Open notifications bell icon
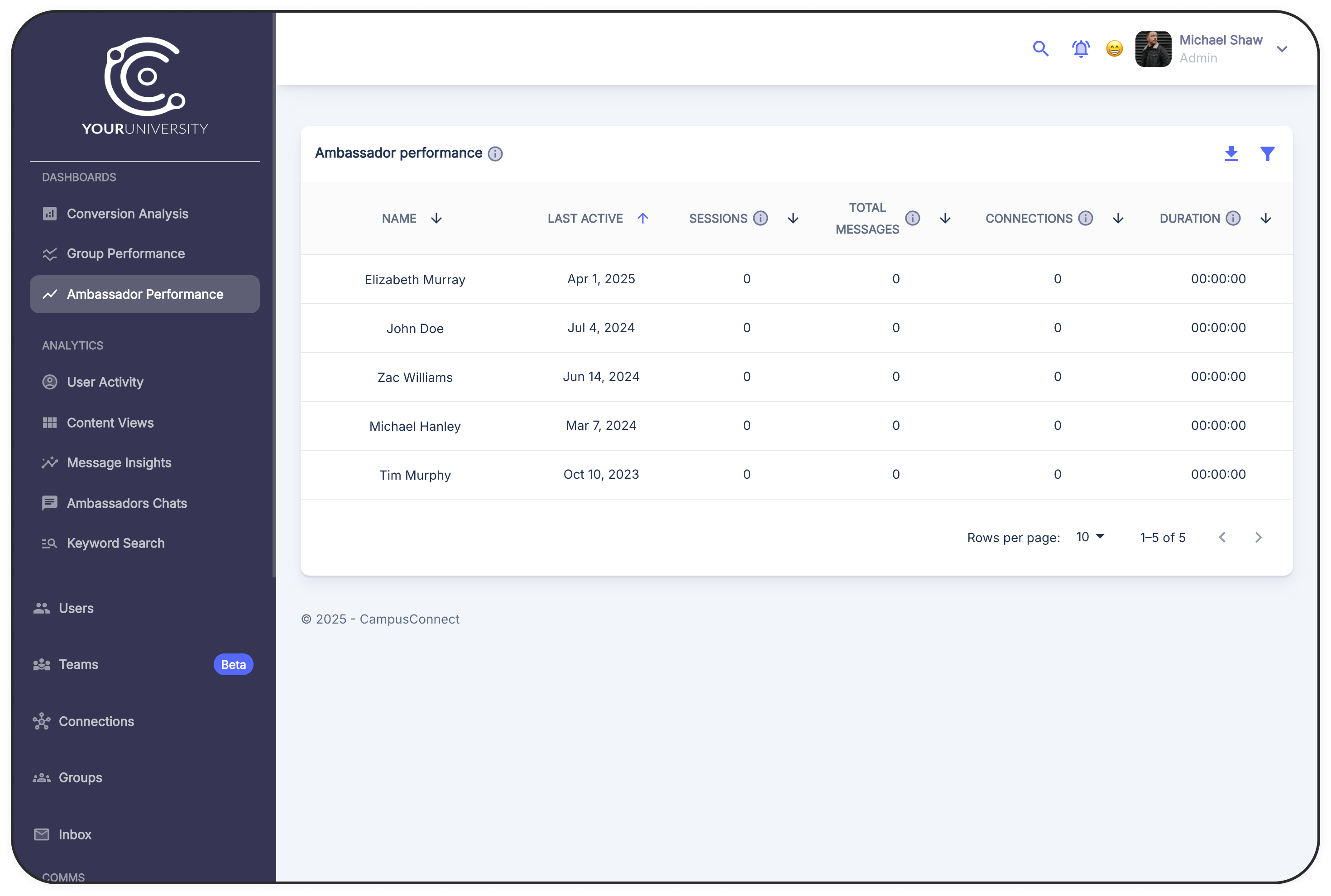 [1081, 48]
